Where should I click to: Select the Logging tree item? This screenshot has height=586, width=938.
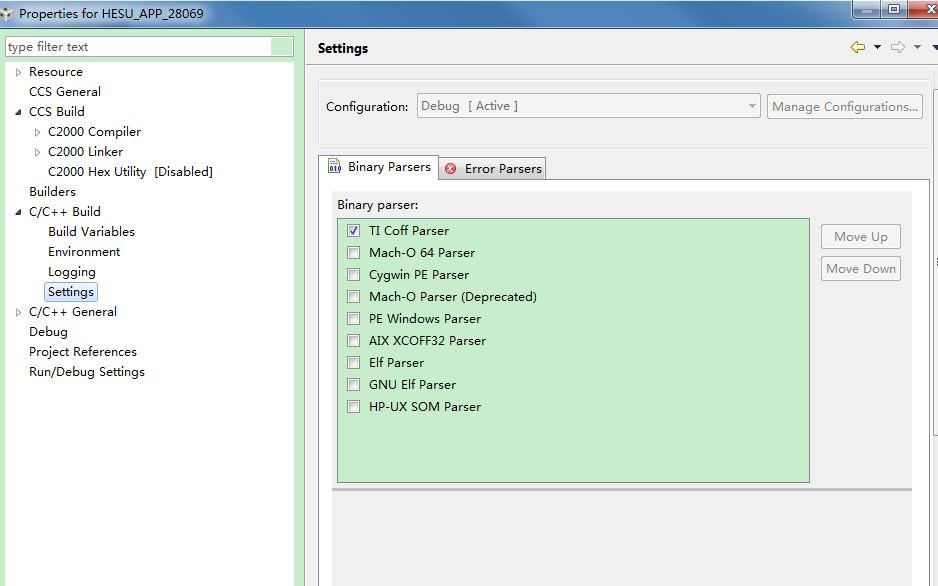(x=71, y=272)
